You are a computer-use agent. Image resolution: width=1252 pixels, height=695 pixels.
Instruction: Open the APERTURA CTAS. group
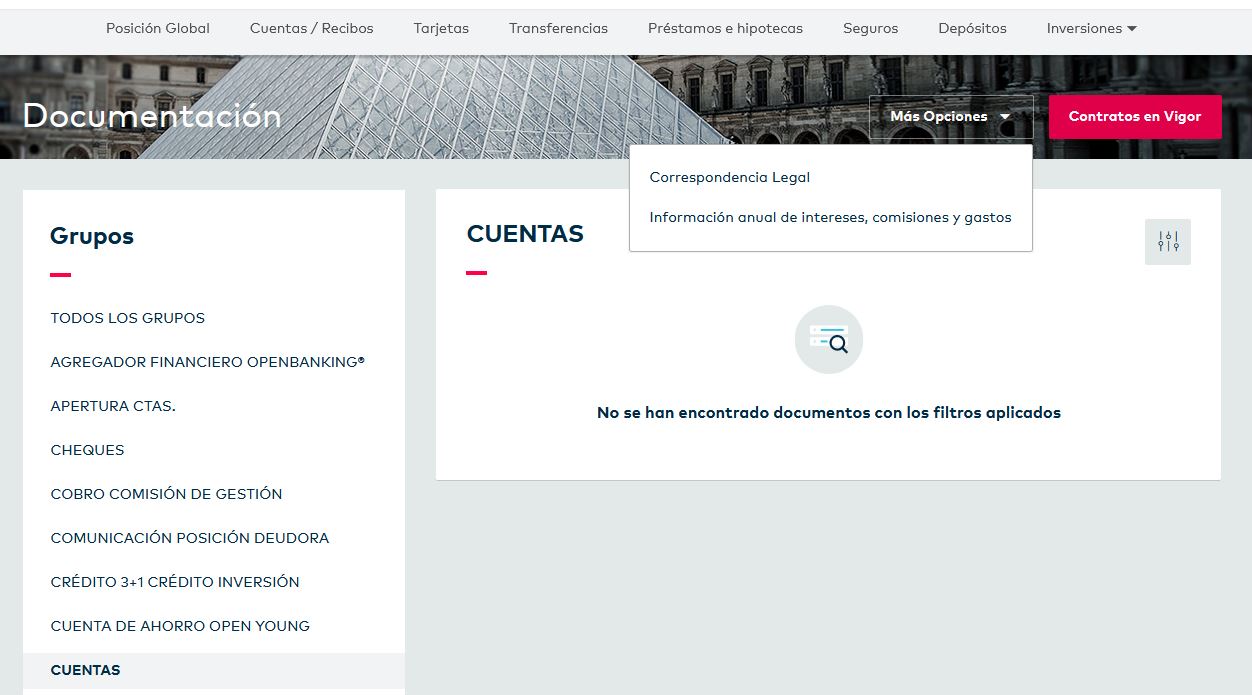(113, 406)
